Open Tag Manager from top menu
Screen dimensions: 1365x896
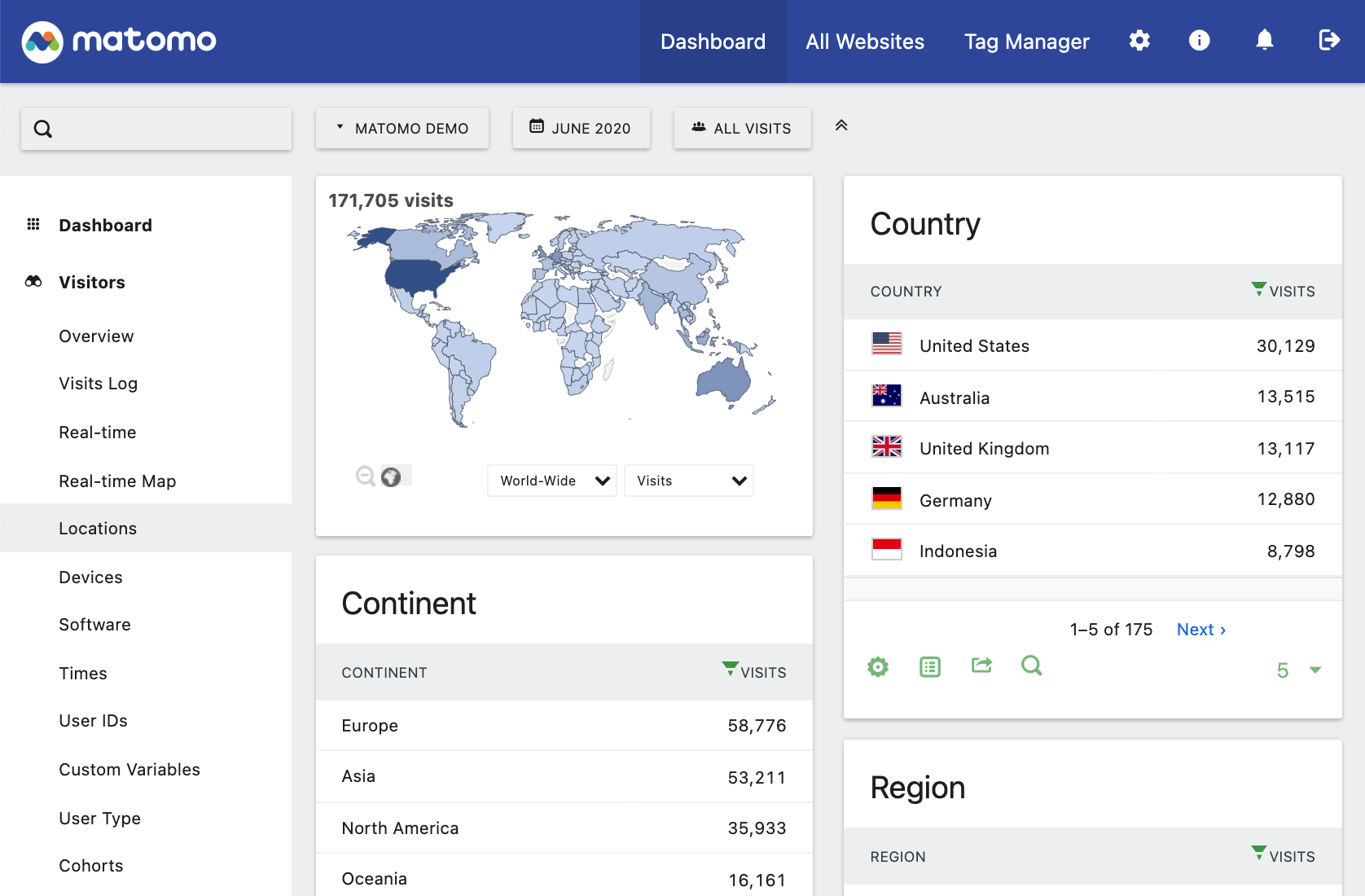[1026, 42]
